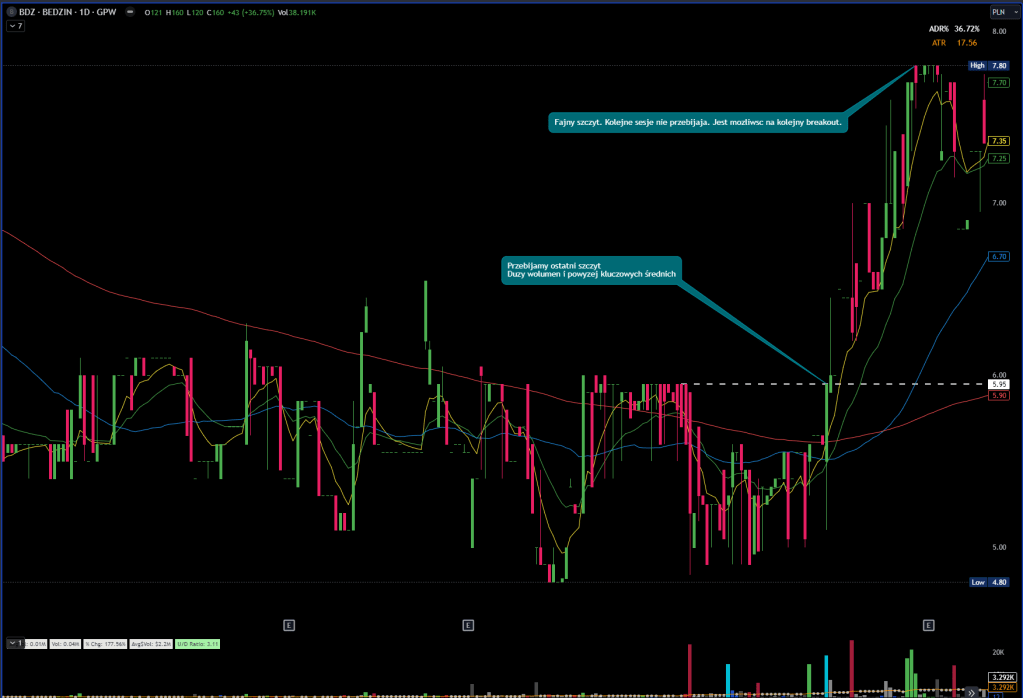Expand the volume pane legend showing 1
The width and height of the screenshot is (1023, 698).
coord(14,643)
